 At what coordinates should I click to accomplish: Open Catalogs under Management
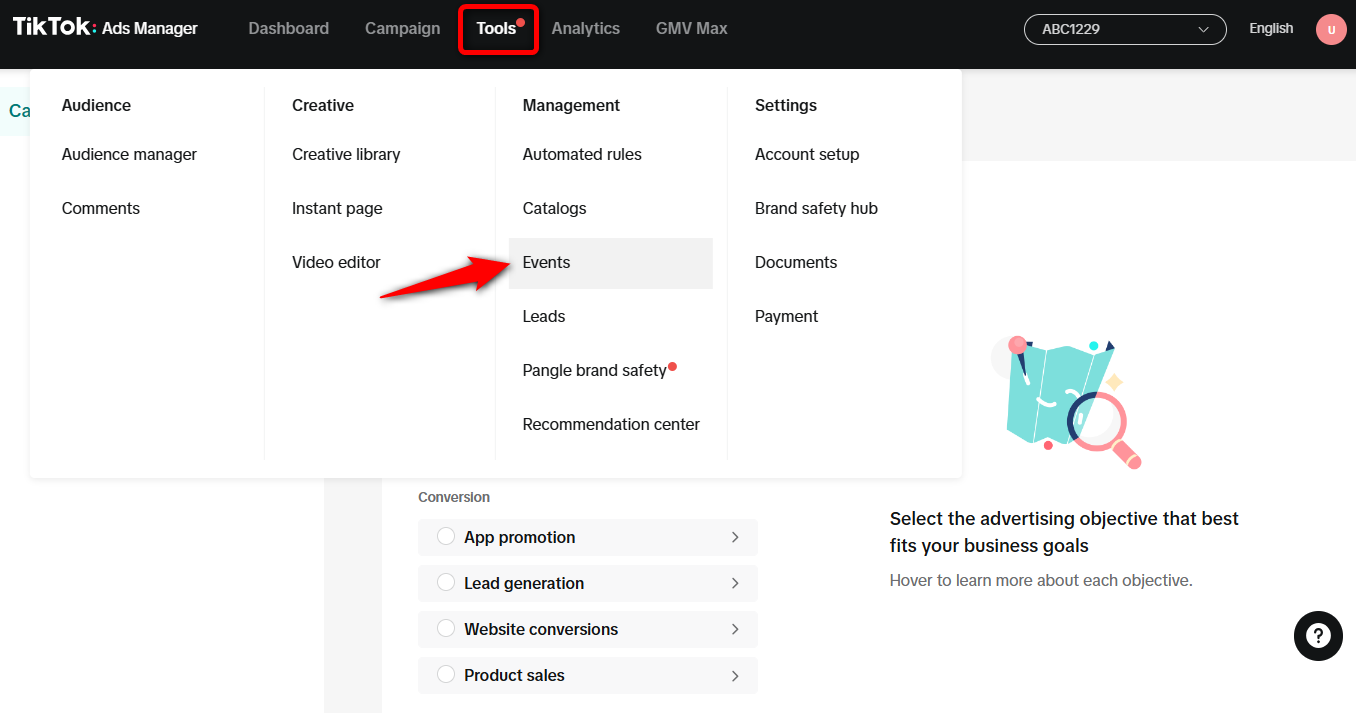tap(554, 208)
